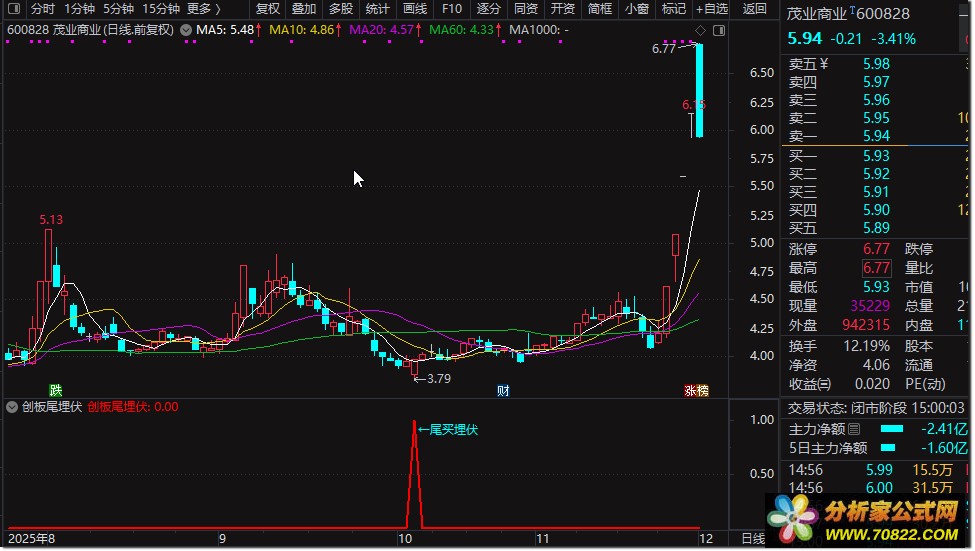Viewport: 975px width, 551px height.
Task: Click stock name 茂业商业 in right panel
Action: coord(816,14)
